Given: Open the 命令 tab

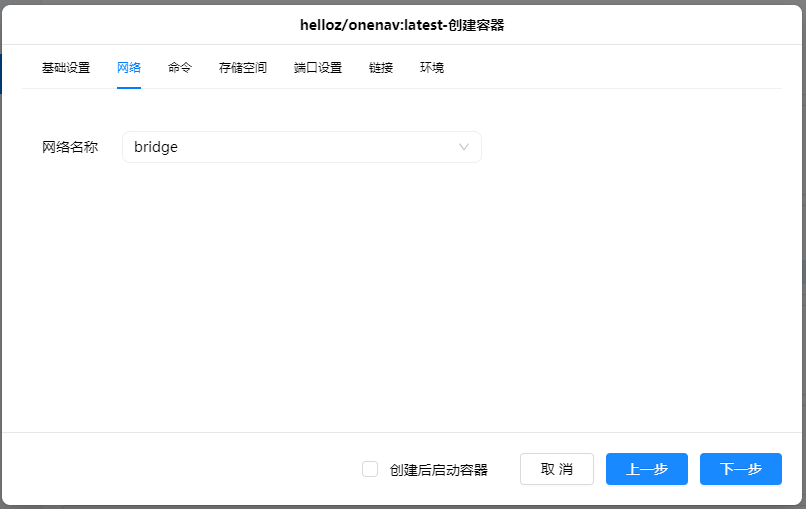Looking at the screenshot, I should [x=180, y=68].
